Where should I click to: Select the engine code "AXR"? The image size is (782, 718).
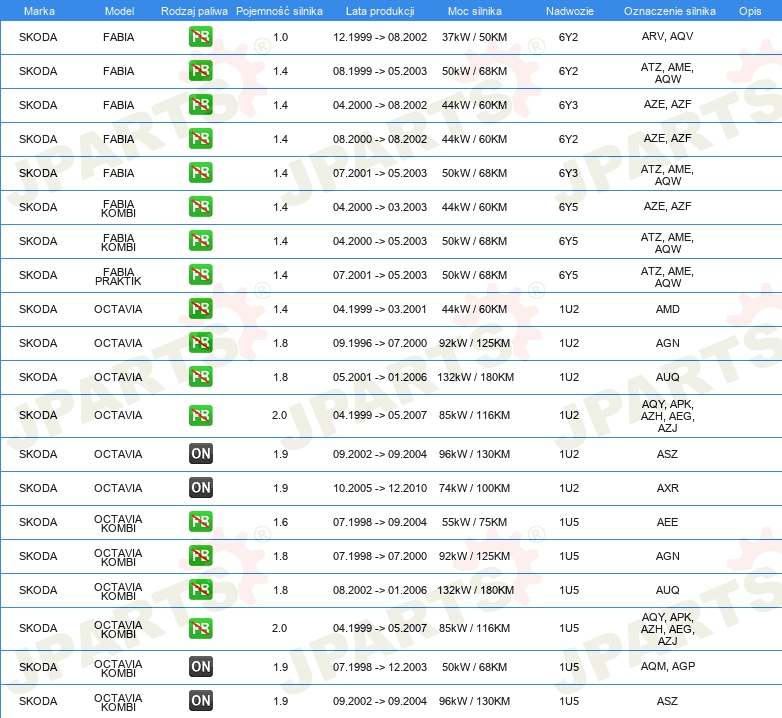(x=667, y=488)
